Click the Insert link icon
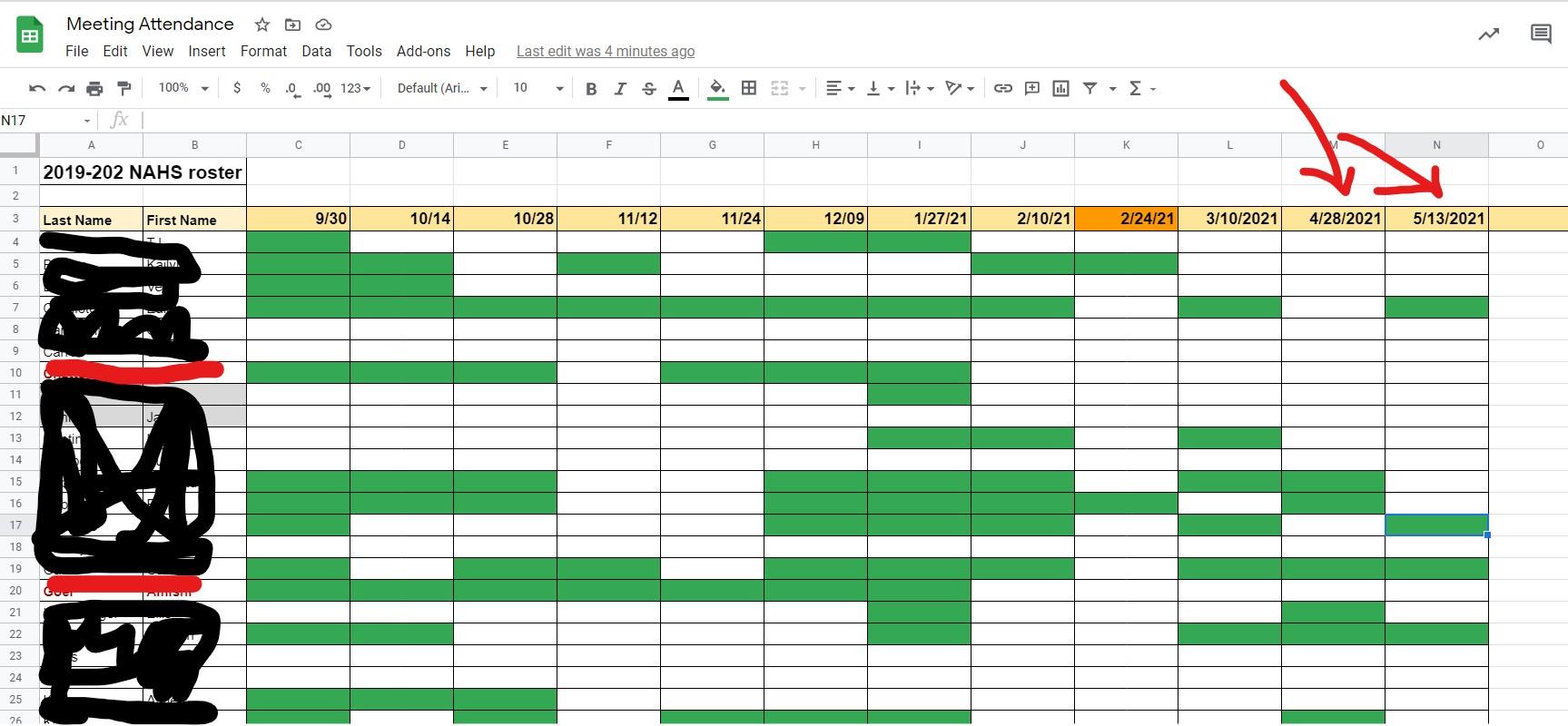 pyautogui.click(x=1003, y=88)
